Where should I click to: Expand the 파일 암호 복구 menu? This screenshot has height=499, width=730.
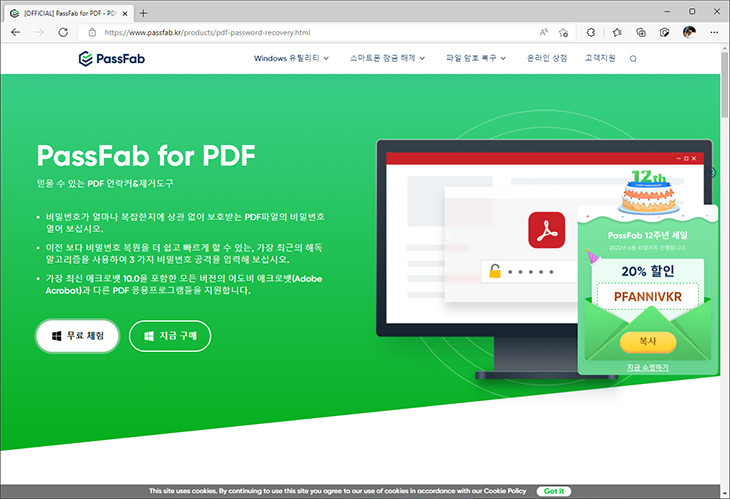476,58
